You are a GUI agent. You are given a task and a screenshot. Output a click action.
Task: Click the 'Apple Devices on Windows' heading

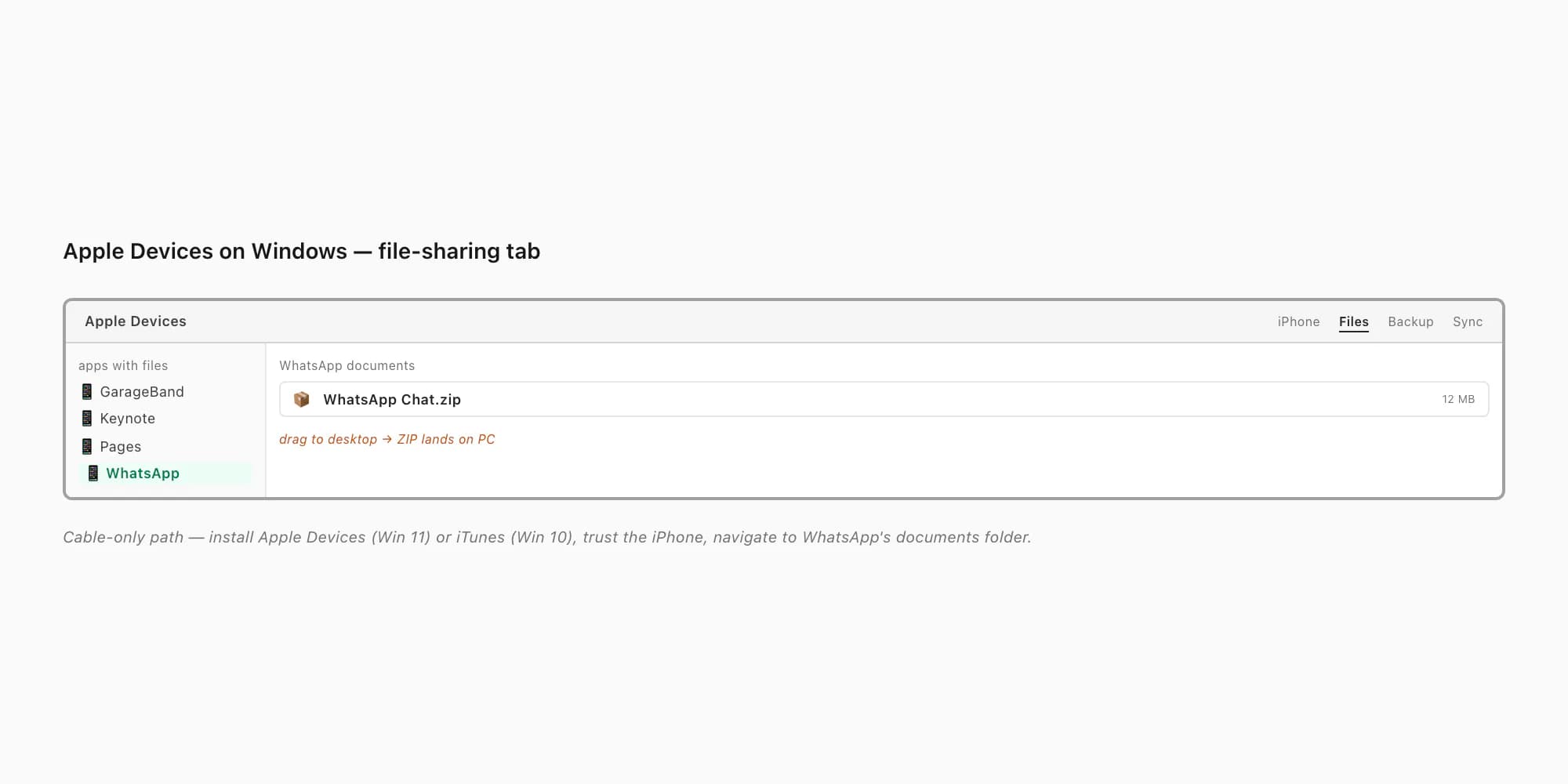tap(302, 251)
